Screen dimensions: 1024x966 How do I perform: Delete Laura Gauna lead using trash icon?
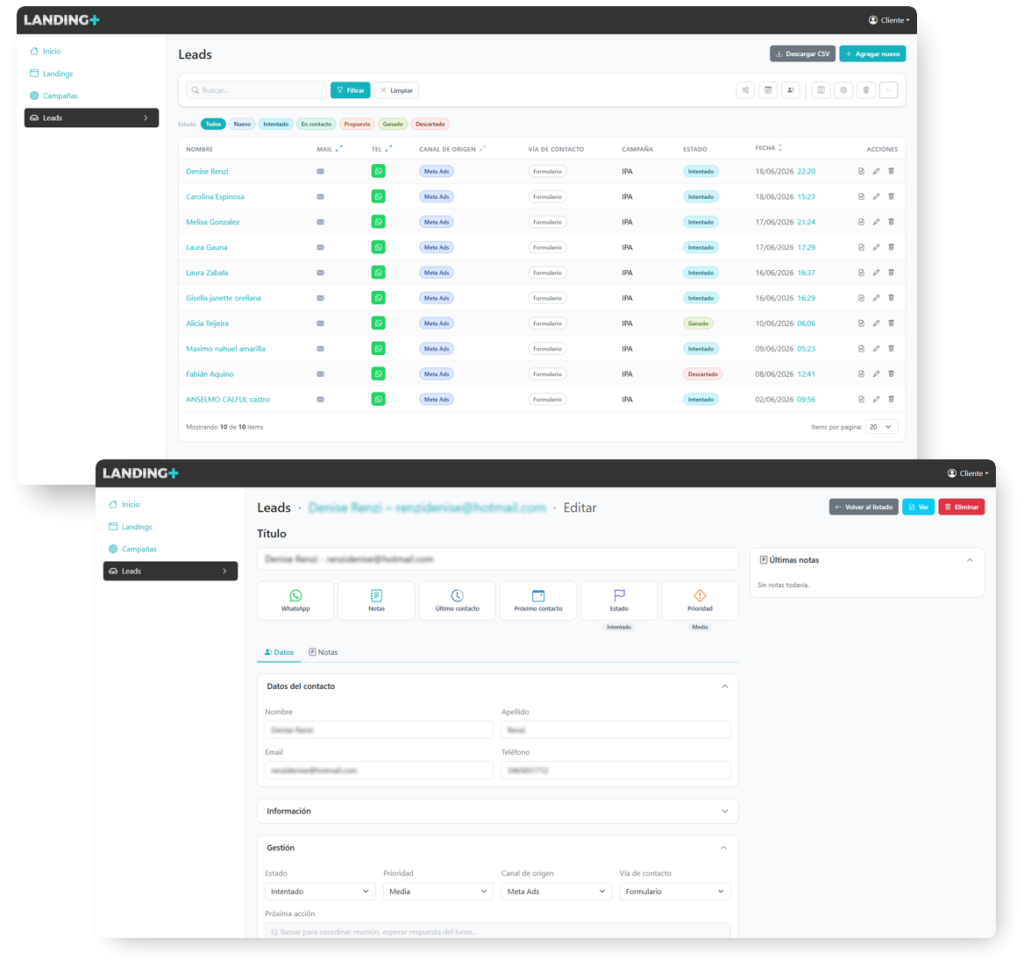coord(891,247)
